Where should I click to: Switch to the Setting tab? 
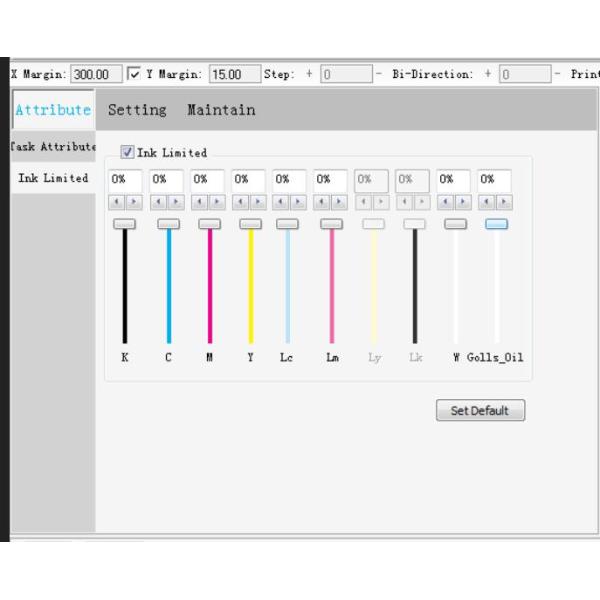[x=137, y=110]
